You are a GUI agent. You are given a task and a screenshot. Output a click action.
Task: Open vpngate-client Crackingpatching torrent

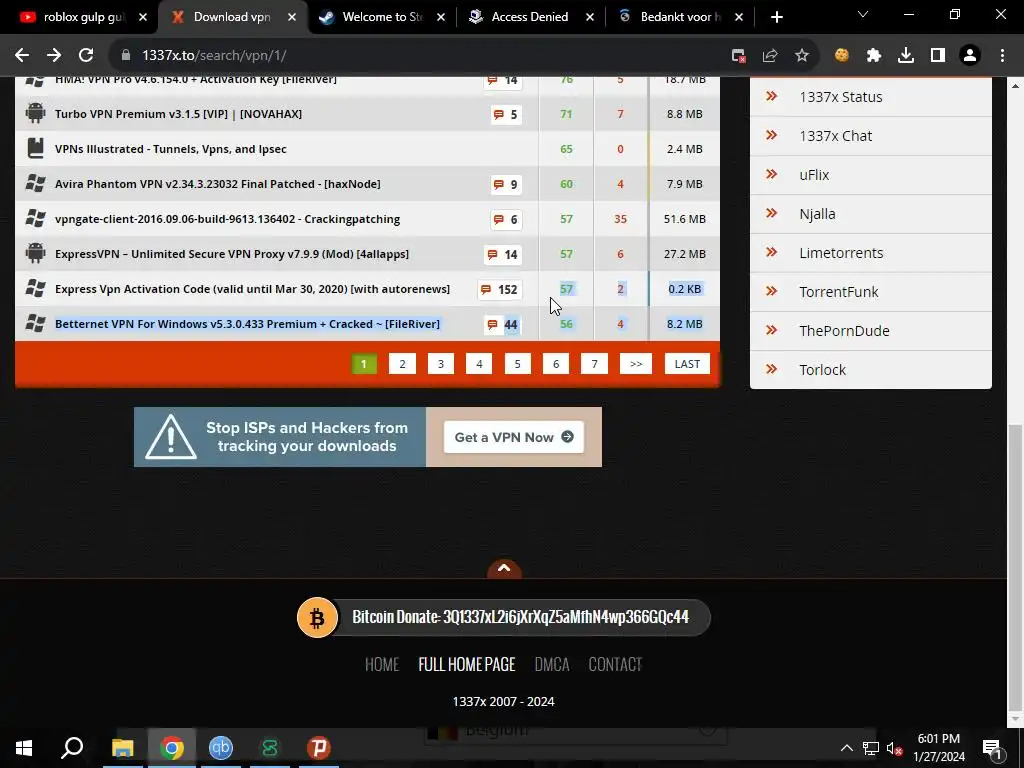coord(227,219)
